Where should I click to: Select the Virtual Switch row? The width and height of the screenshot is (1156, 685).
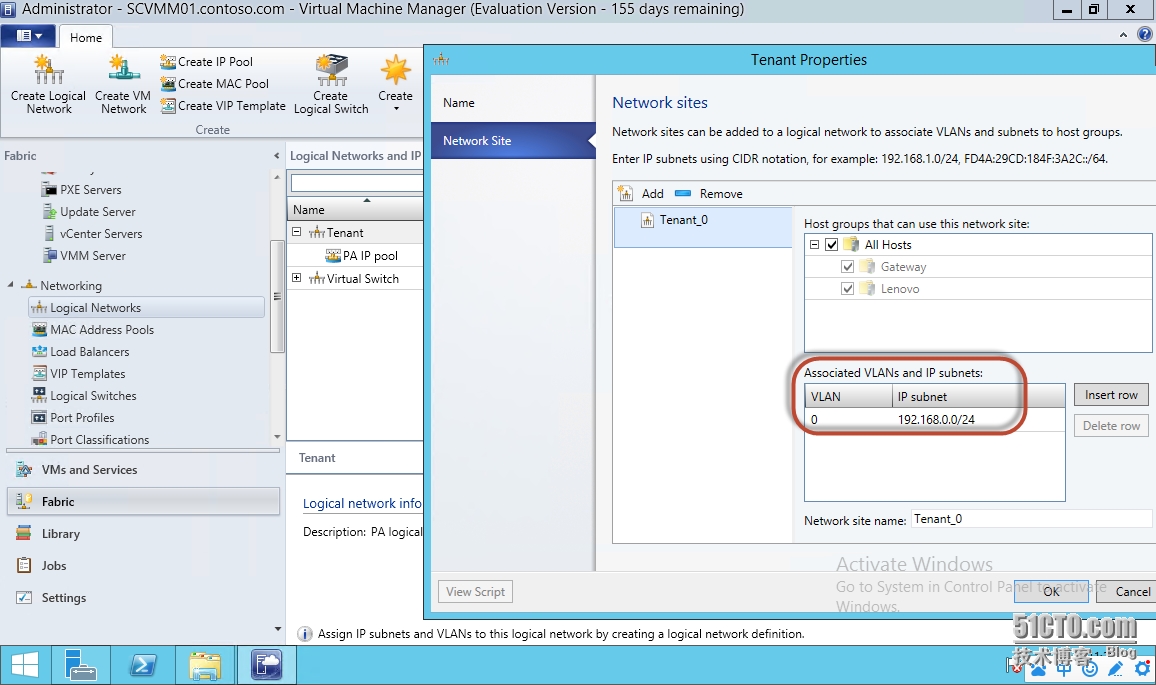[355, 279]
